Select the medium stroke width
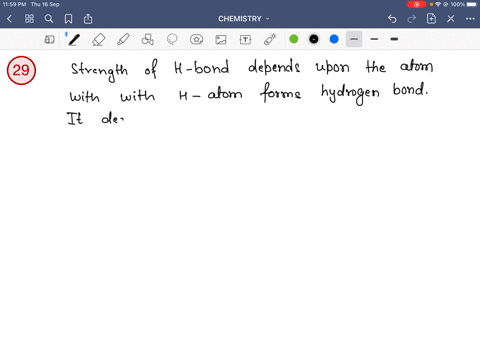This screenshot has height=360, width=480. tap(374, 39)
